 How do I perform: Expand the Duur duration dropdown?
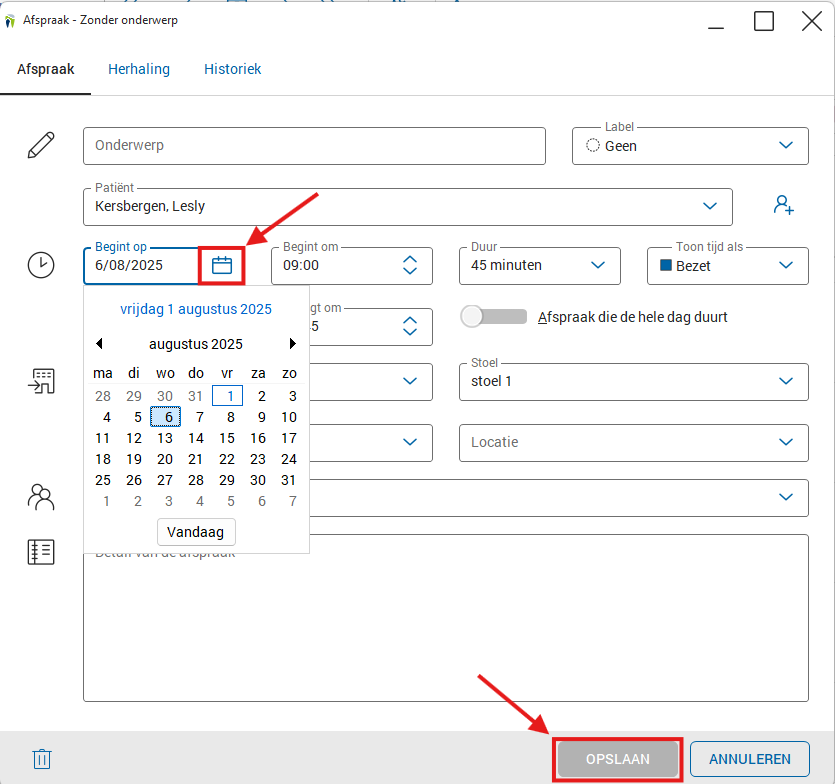[598, 266]
